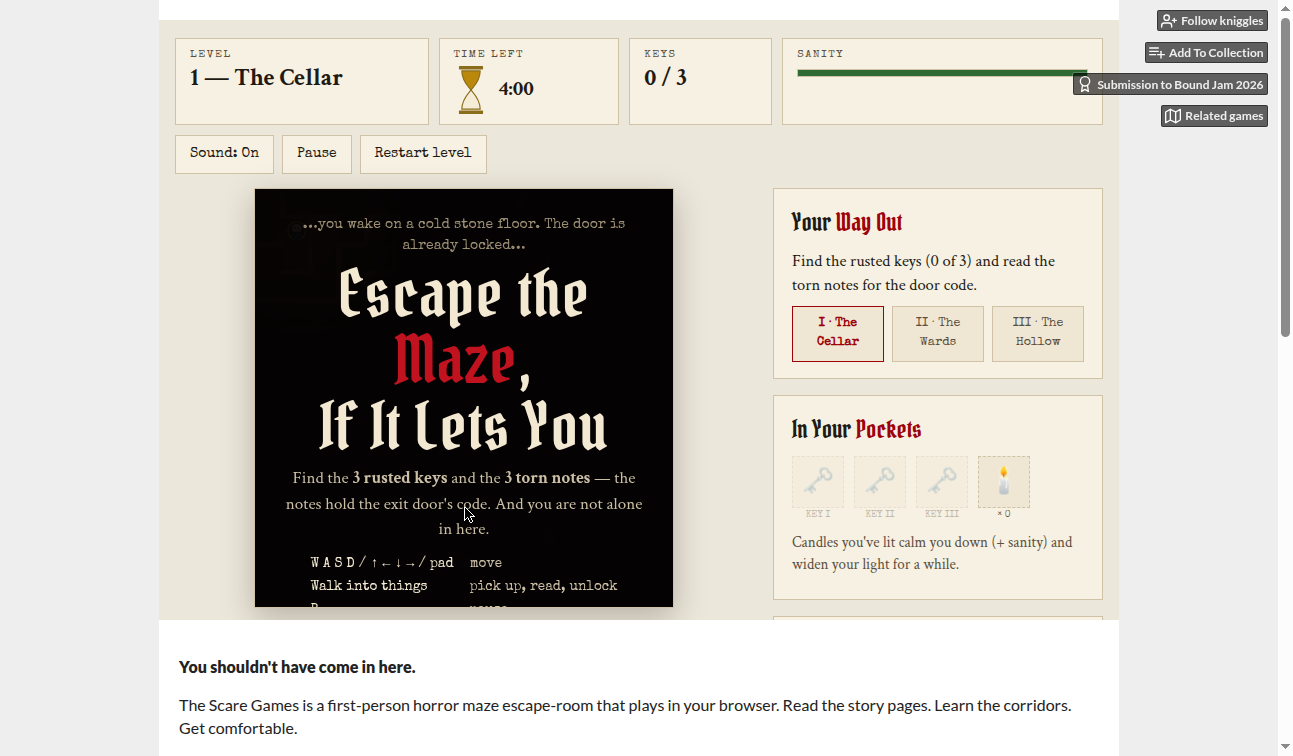This screenshot has height=756, width=1293.
Task: Click the "Your Way Out" heading
Action: click(x=847, y=222)
